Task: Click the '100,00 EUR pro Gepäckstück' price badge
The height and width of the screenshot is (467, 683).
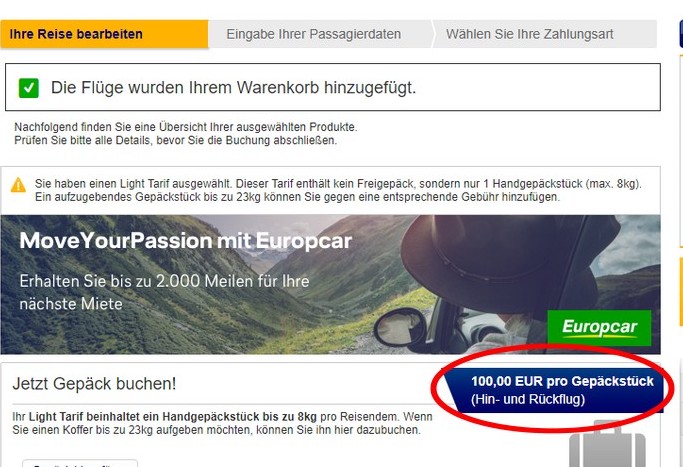Action: pos(554,390)
